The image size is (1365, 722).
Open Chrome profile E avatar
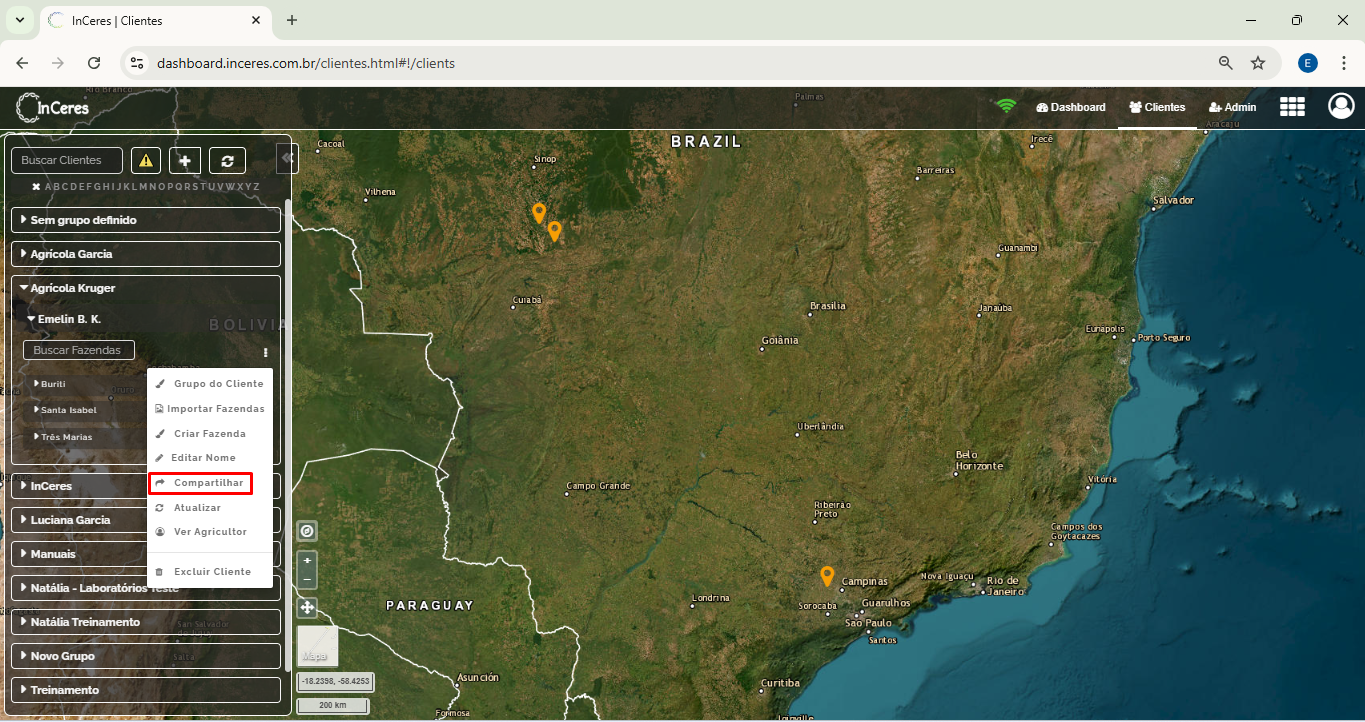(x=1308, y=63)
